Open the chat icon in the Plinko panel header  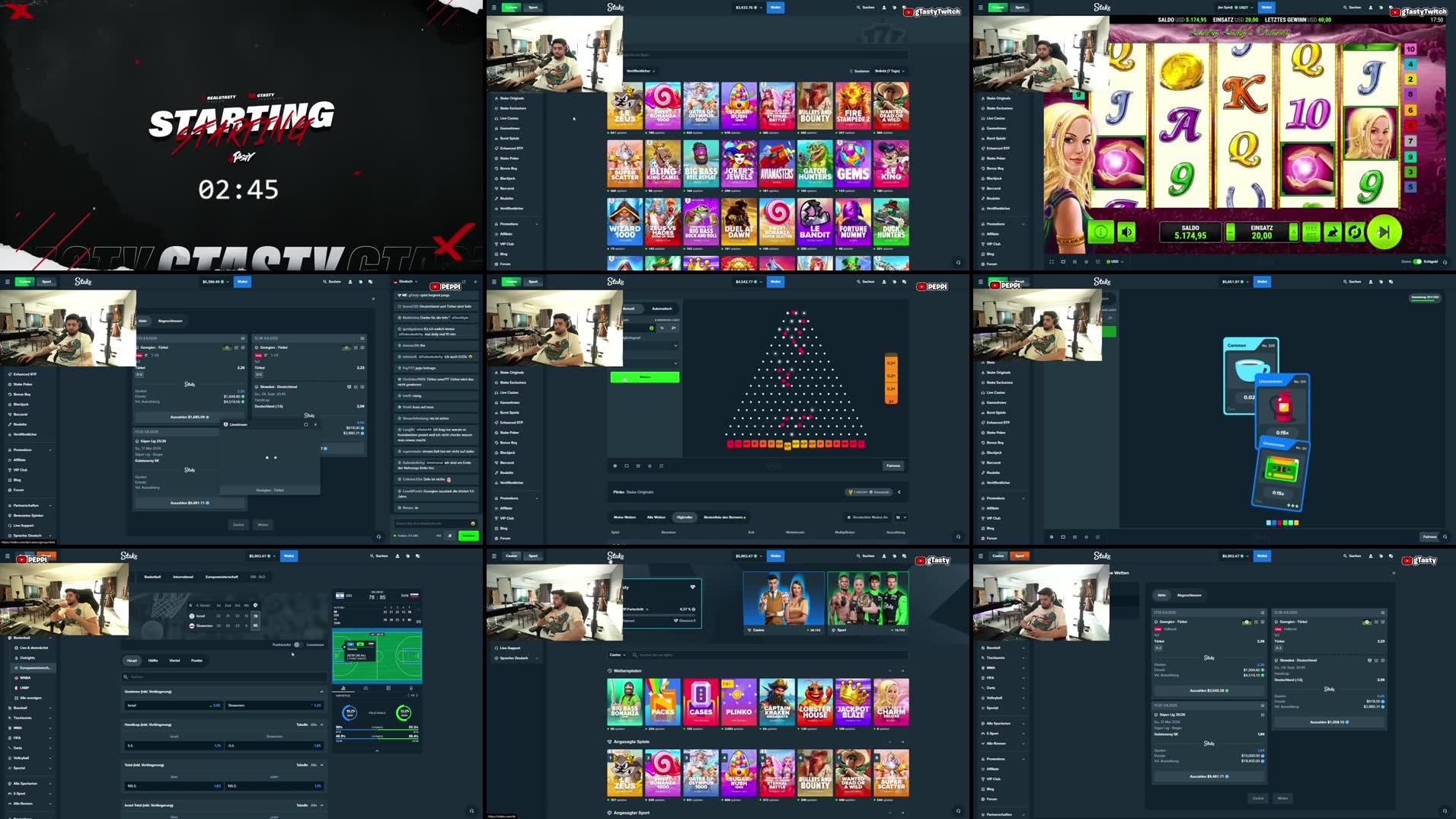coord(904,282)
